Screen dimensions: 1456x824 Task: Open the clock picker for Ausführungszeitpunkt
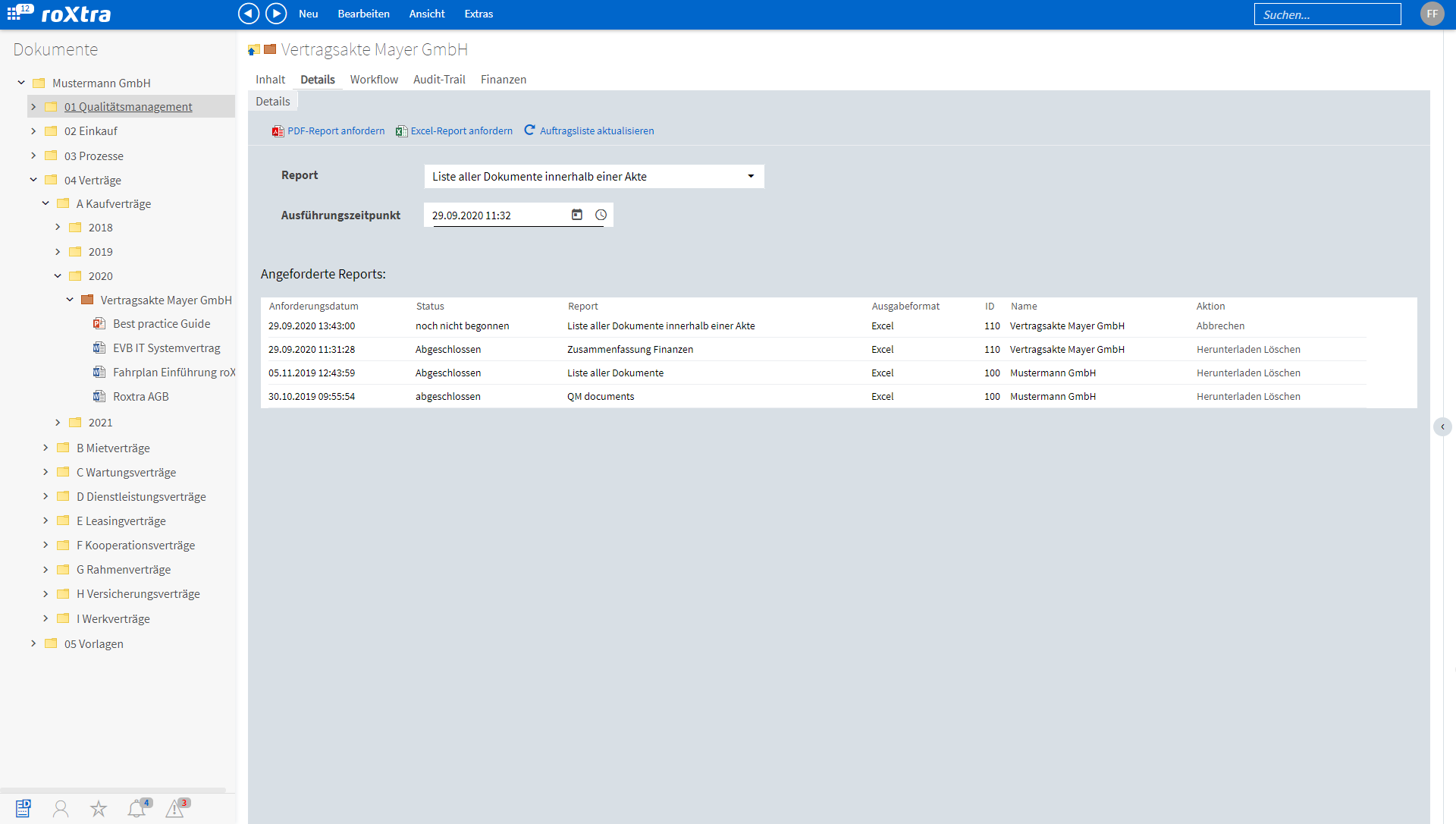point(601,215)
